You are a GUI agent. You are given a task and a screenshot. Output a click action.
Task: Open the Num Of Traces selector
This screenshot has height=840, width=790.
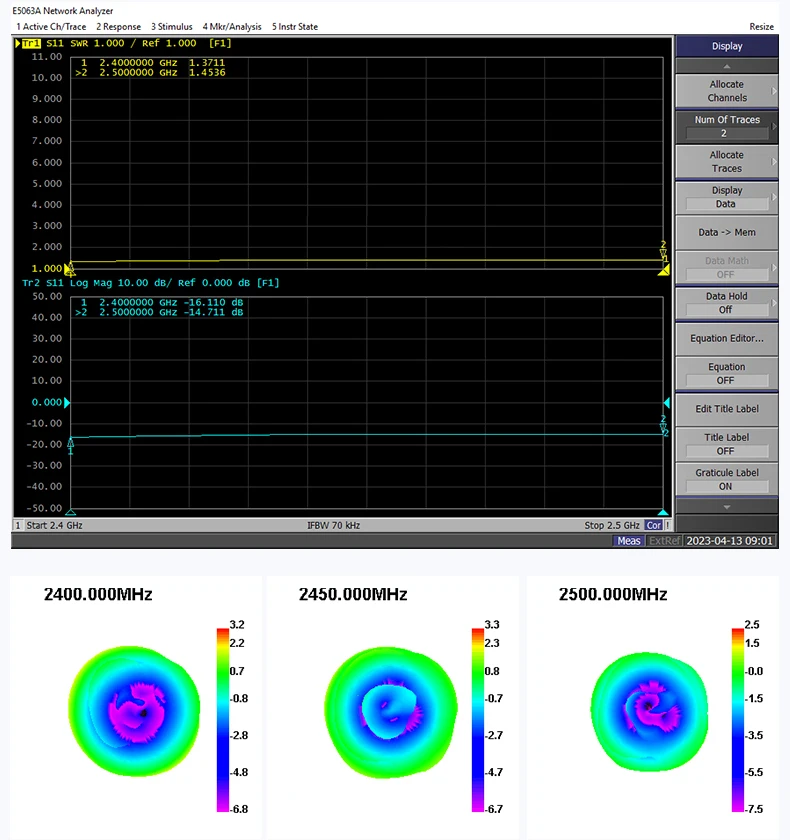point(727,126)
